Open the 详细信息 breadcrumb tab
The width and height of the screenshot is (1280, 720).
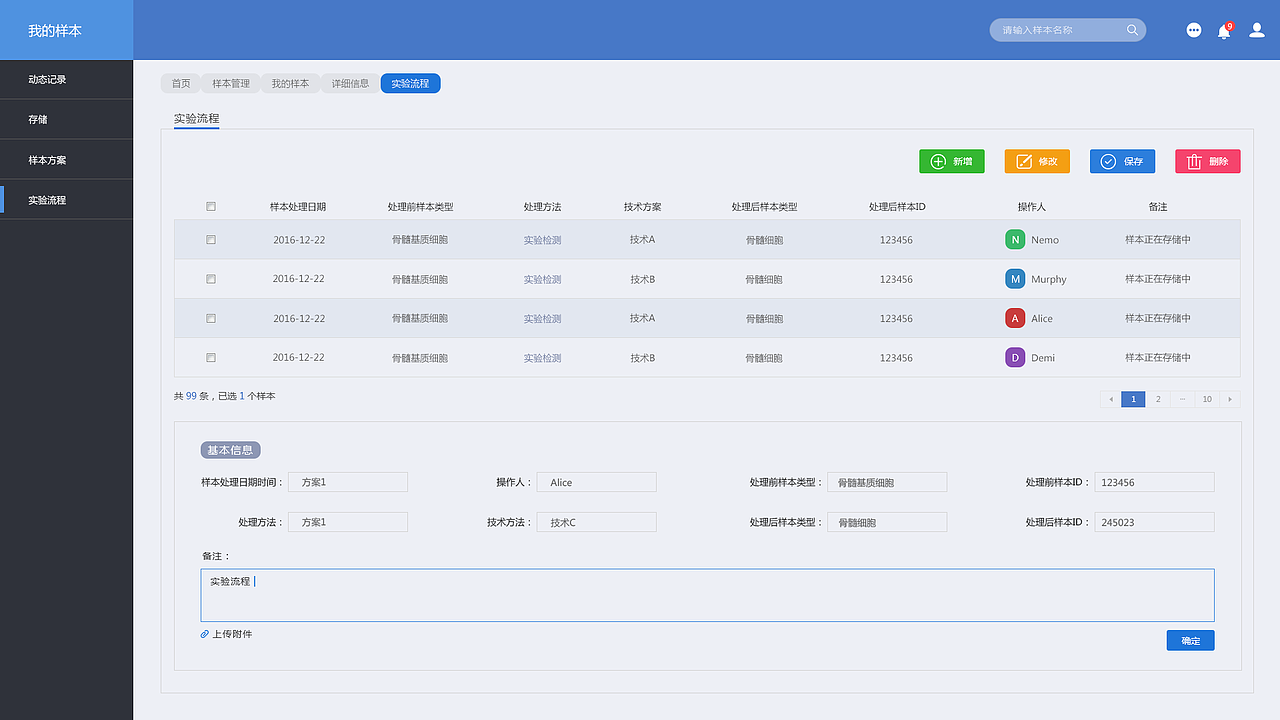351,84
